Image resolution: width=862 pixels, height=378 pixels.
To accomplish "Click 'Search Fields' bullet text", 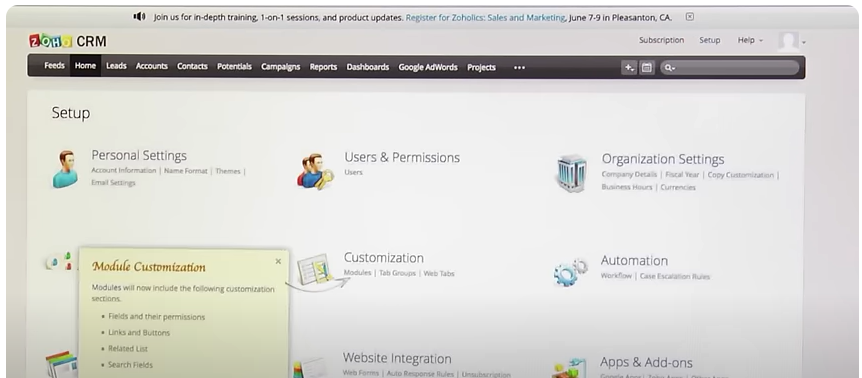I will tap(130, 365).
